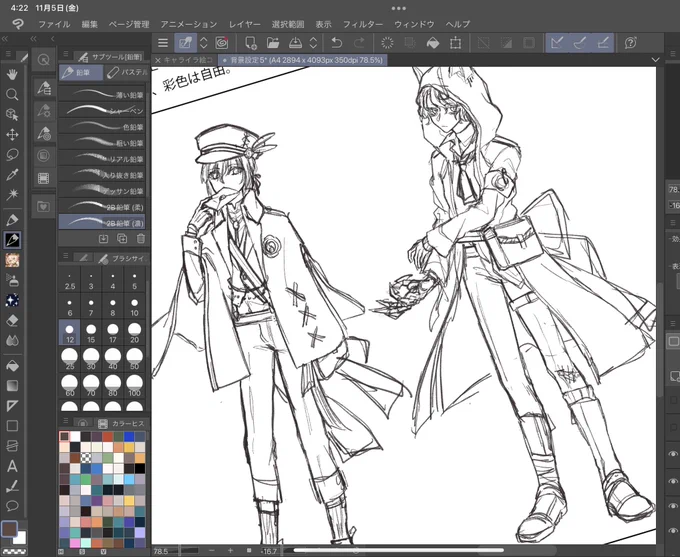Open stepper arrows beside simple mode button
The height and width of the screenshot is (557, 680).
pos(203,43)
